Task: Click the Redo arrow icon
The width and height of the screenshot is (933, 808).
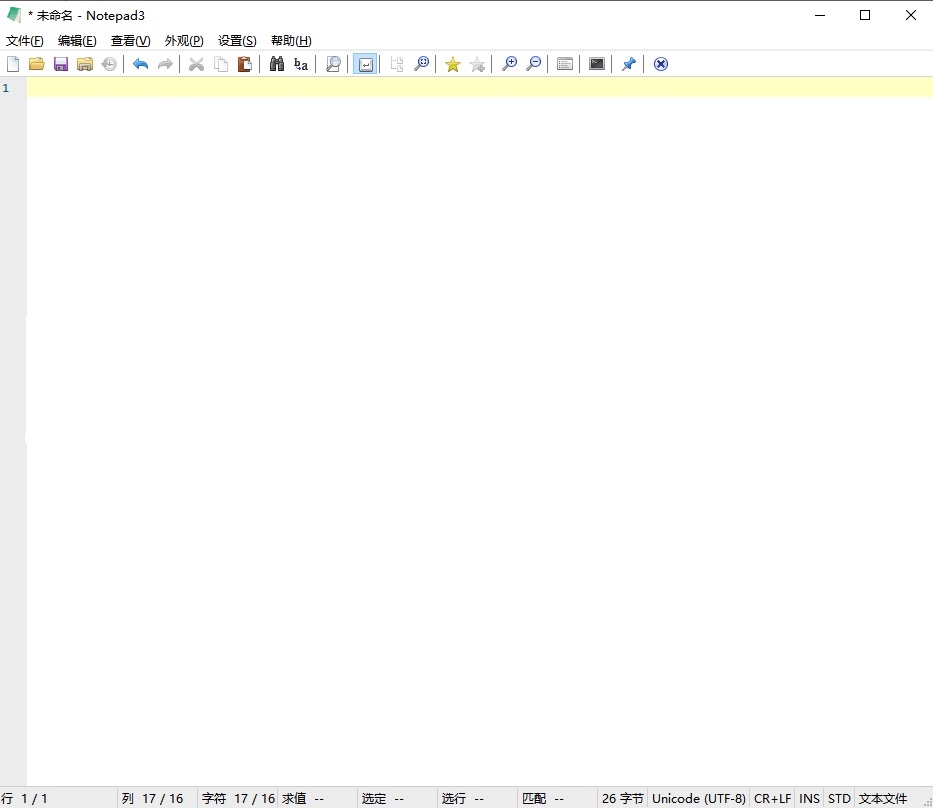Action: [165, 63]
